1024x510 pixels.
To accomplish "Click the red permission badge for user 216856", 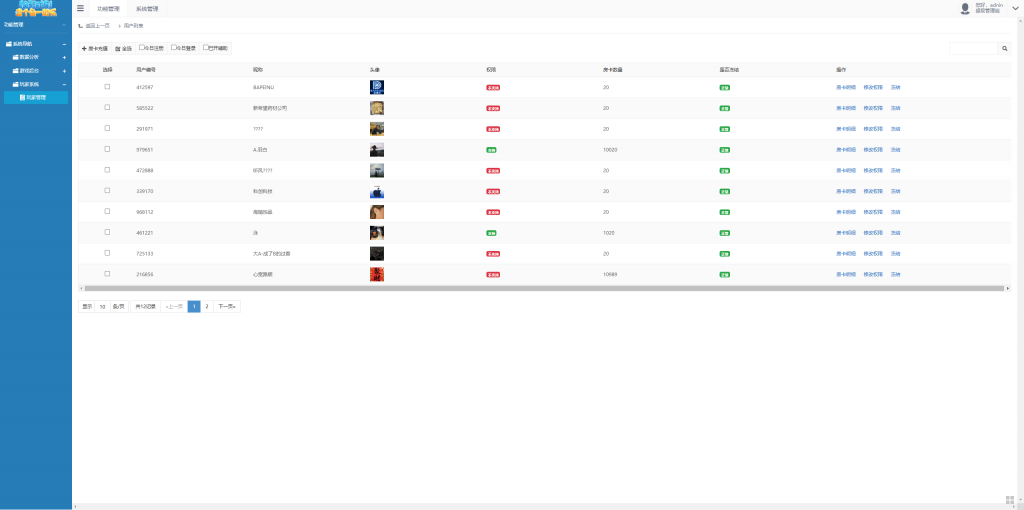I will [493, 273].
